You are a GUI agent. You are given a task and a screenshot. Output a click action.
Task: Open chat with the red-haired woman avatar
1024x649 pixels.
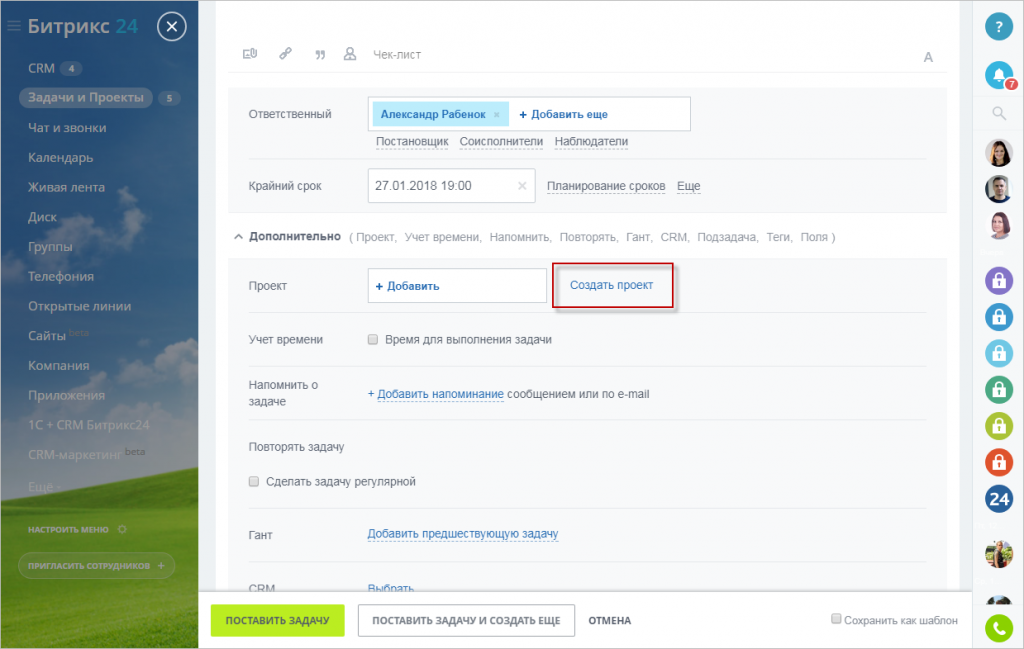(999, 226)
